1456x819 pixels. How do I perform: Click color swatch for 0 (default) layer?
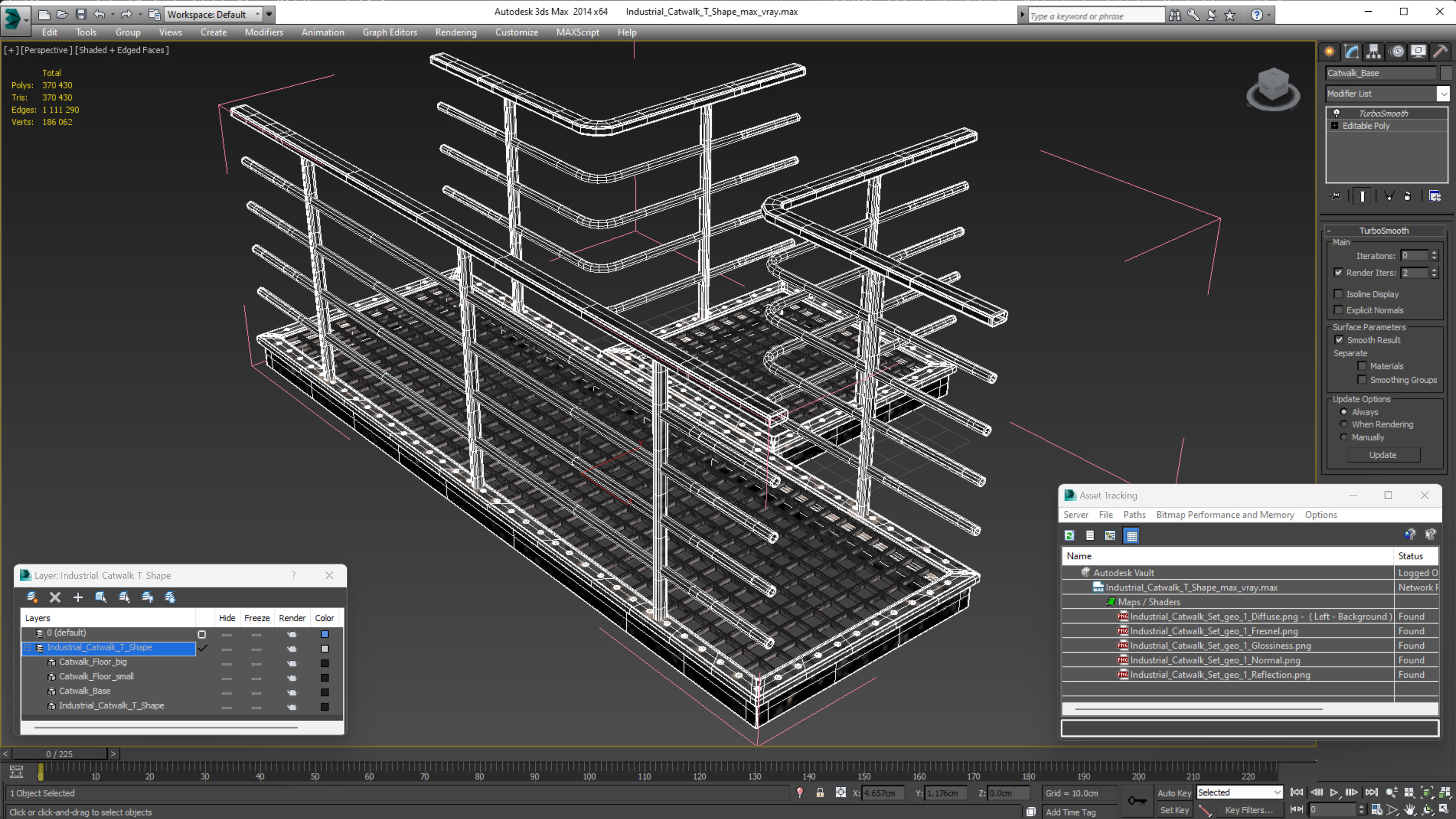[325, 634]
